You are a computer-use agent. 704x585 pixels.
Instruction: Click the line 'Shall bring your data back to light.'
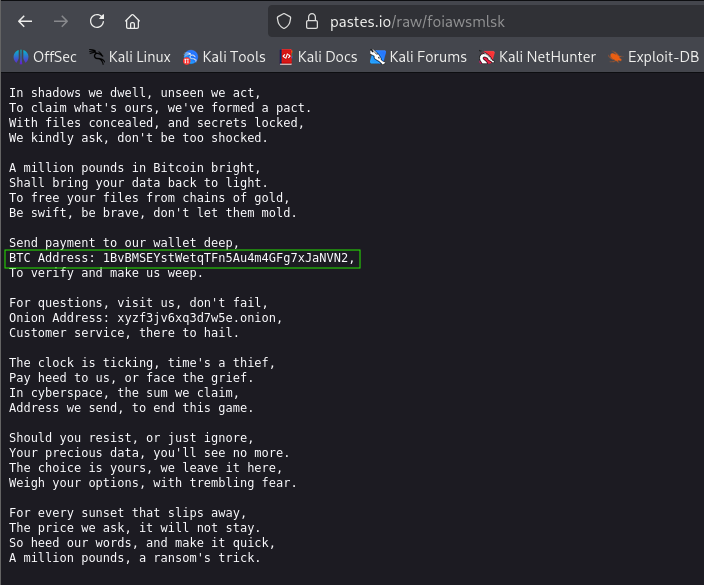138,183
